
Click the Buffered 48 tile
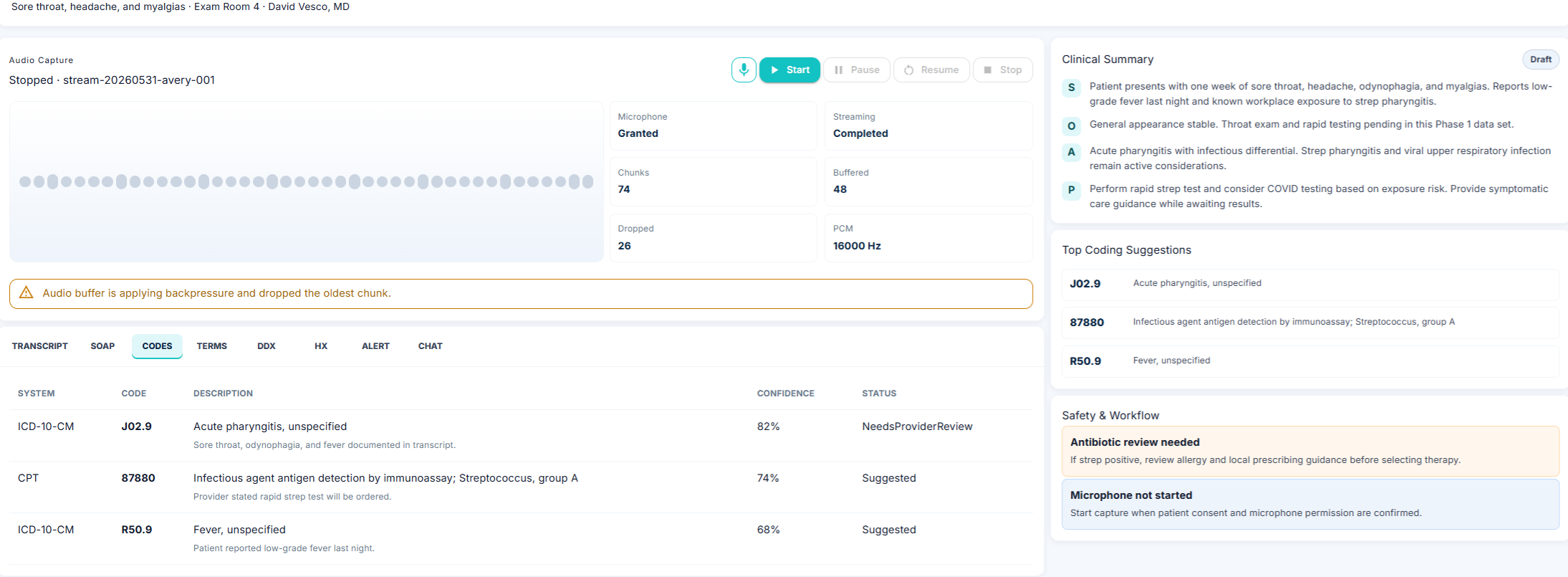click(928, 181)
